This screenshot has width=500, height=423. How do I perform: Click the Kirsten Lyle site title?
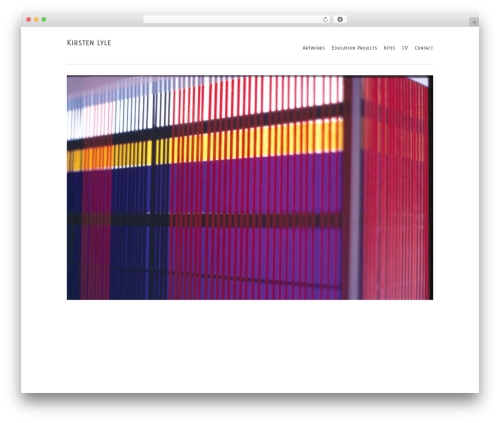click(89, 43)
